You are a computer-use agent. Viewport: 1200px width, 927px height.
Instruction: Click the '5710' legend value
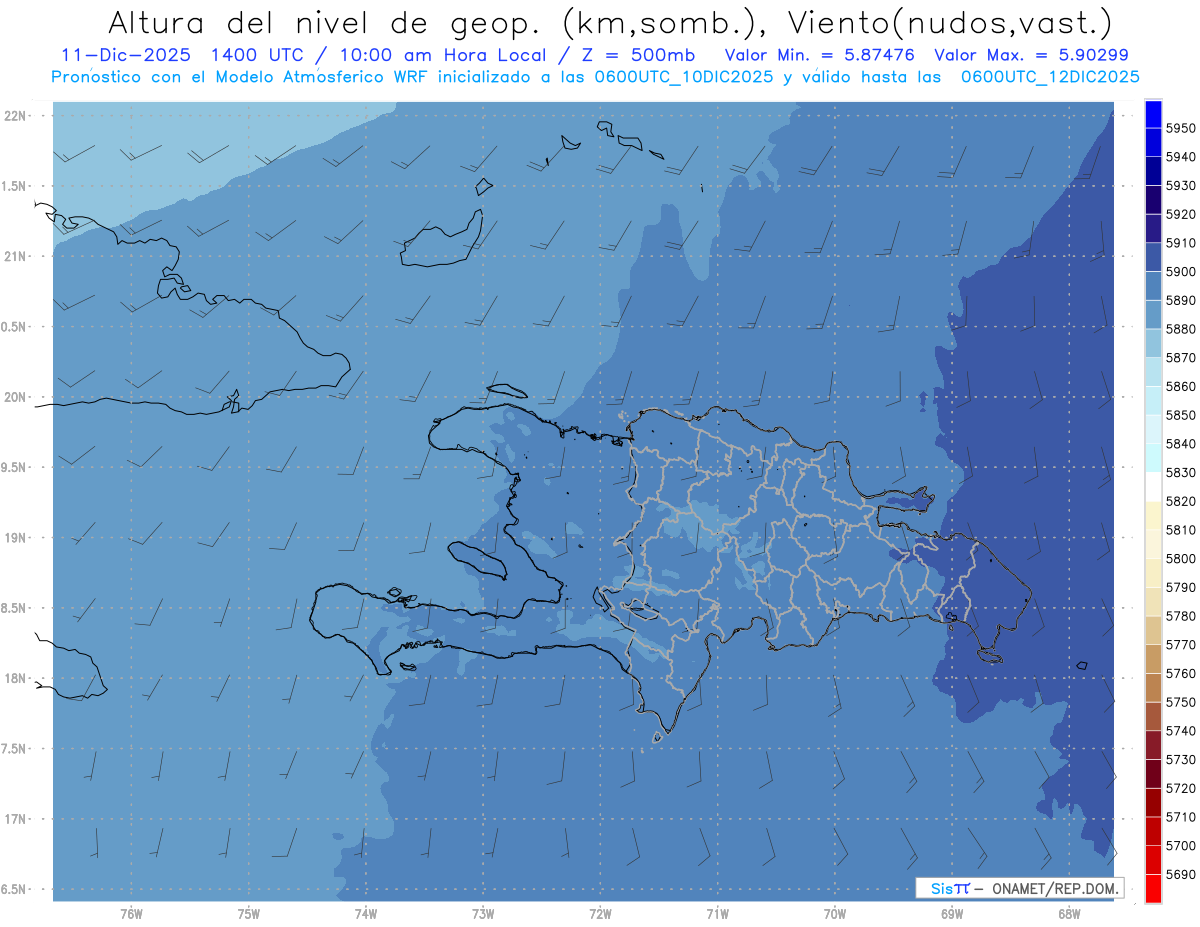(1180, 817)
